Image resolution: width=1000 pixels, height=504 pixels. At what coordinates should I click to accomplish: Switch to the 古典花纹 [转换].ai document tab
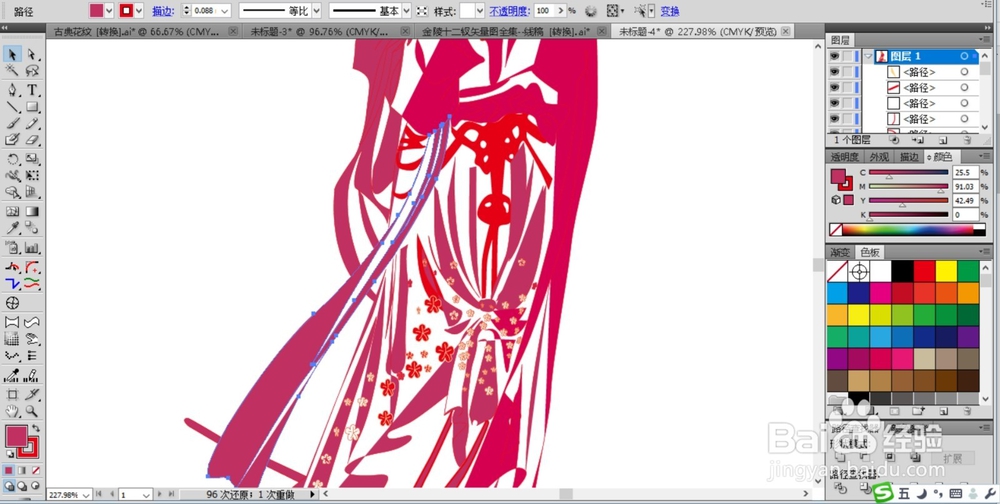(136, 31)
